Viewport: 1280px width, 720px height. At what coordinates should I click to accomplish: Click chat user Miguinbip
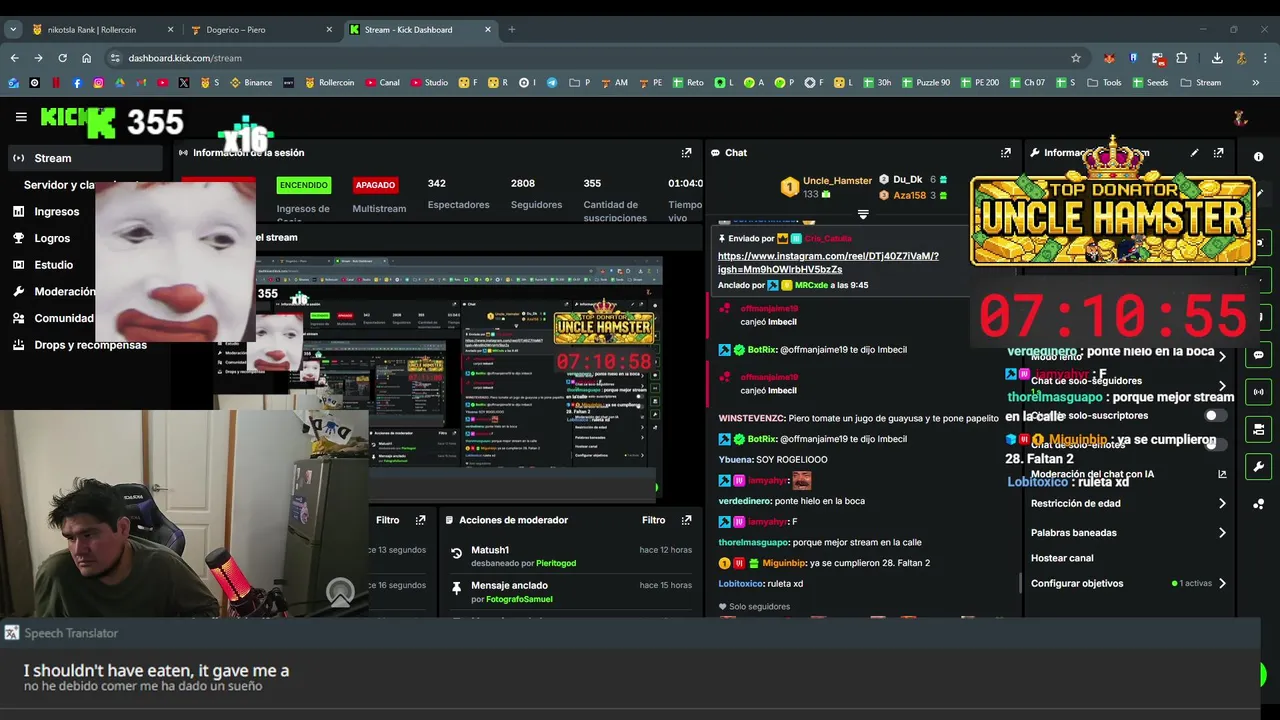point(784,563)
